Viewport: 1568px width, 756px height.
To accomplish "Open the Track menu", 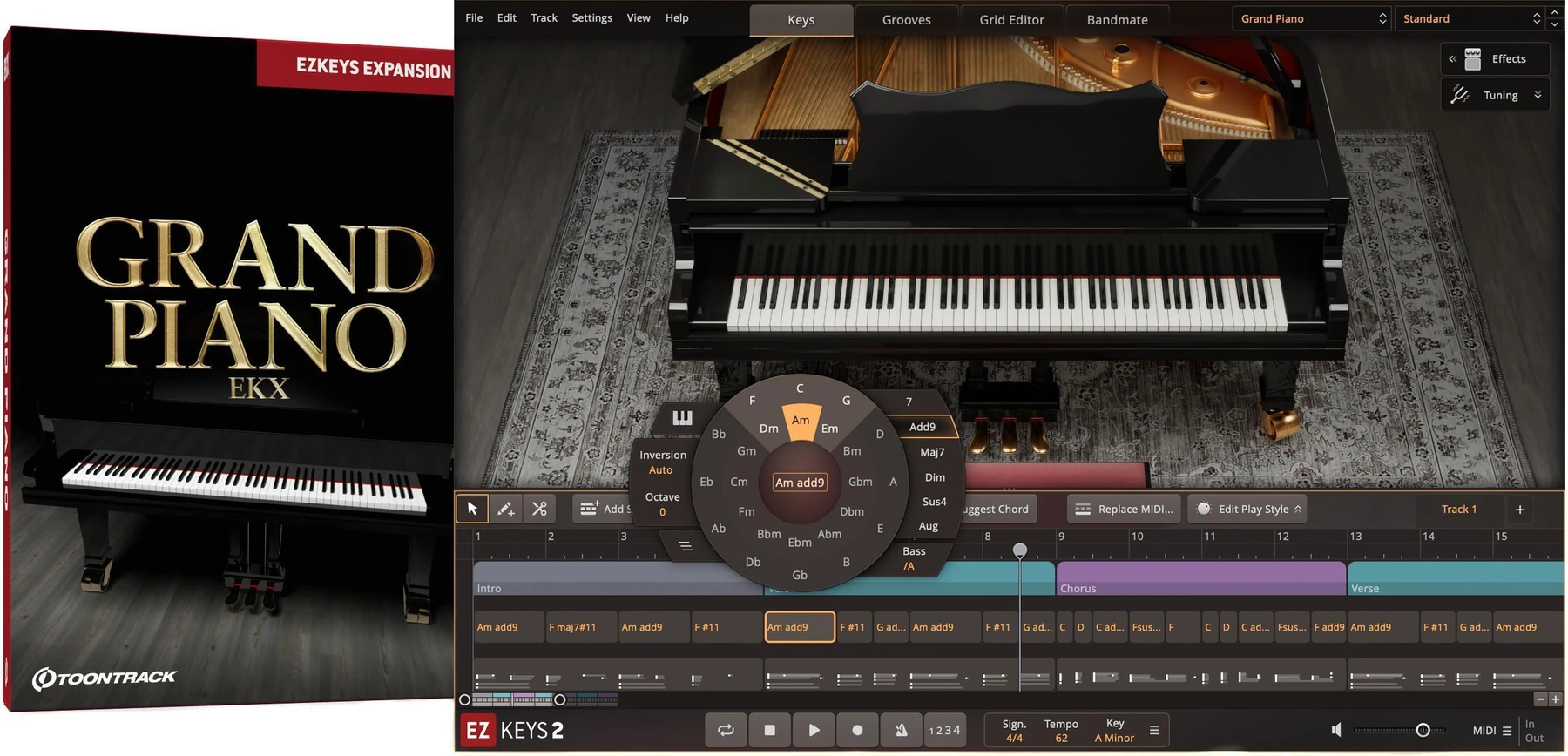I will (x=544, y=17).
